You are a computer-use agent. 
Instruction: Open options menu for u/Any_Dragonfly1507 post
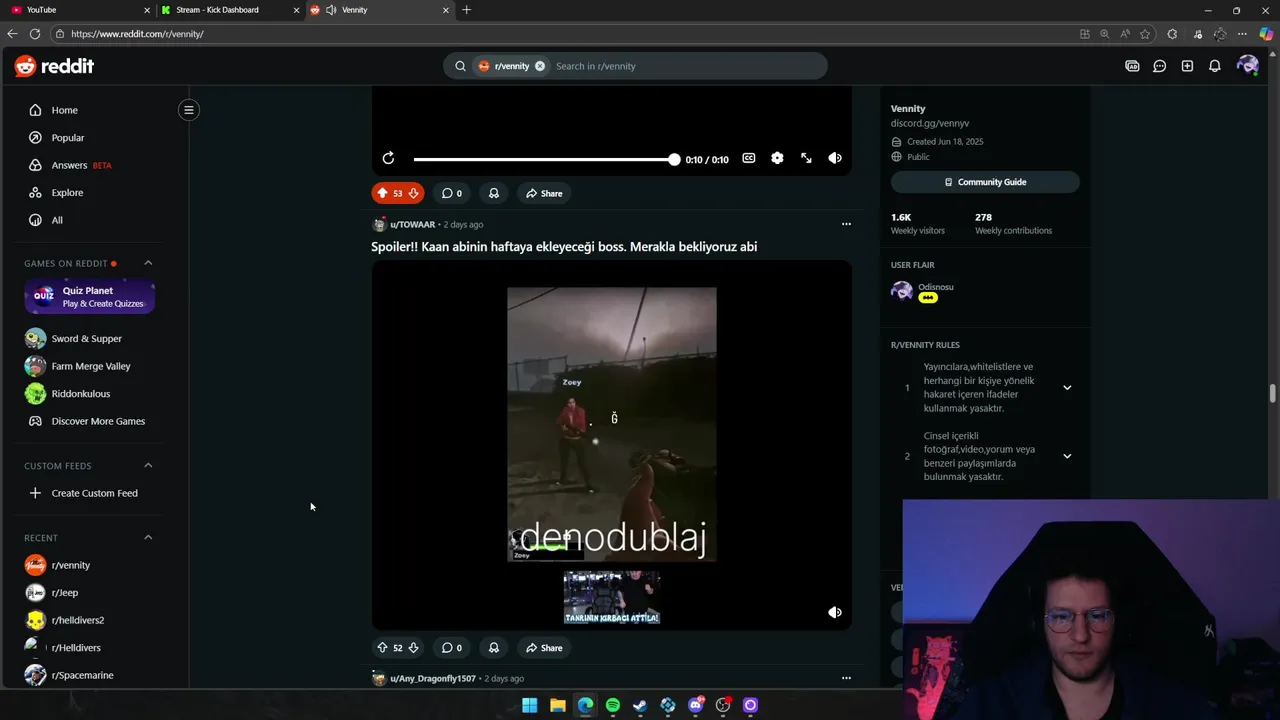(846, 678)
